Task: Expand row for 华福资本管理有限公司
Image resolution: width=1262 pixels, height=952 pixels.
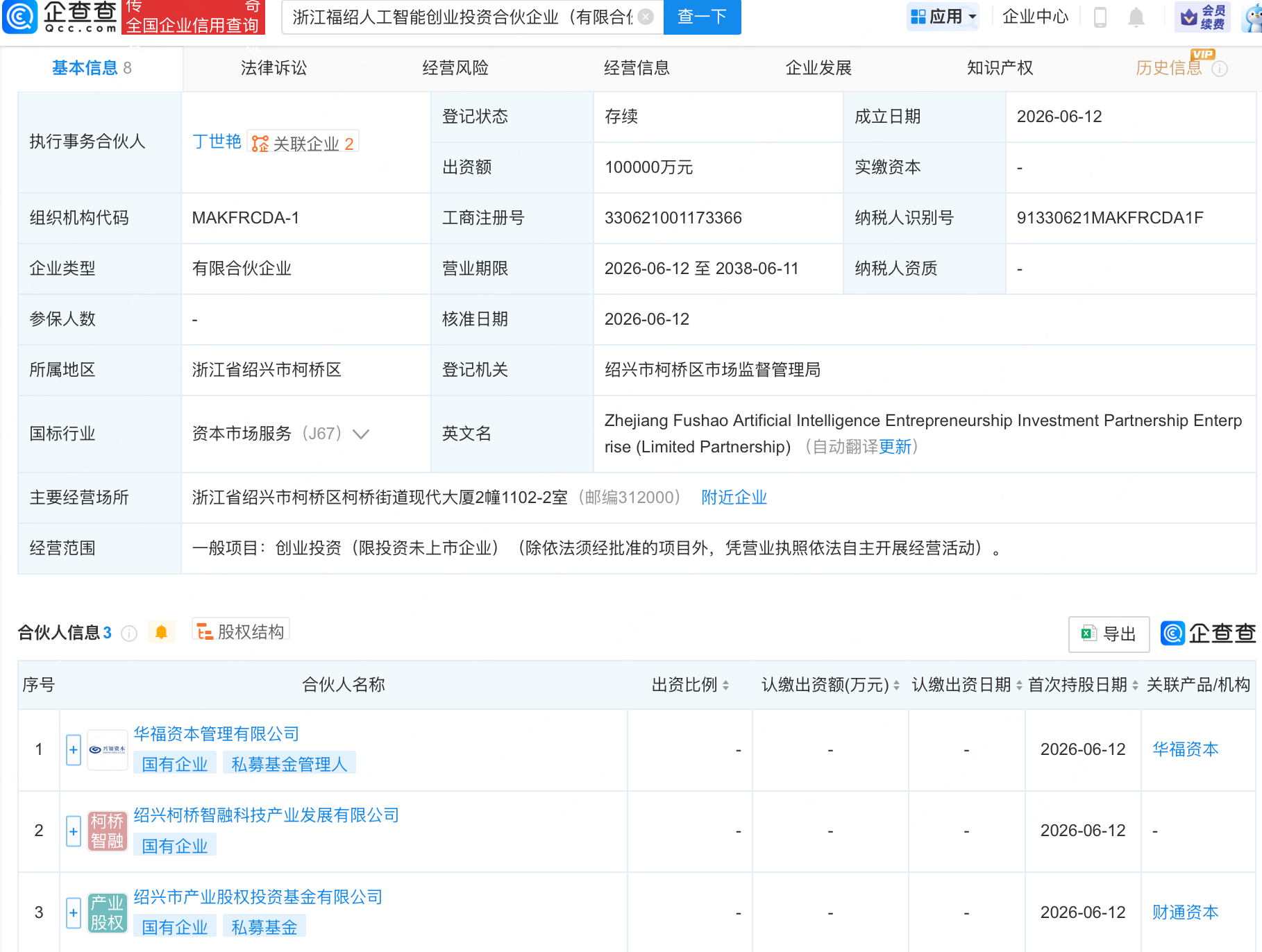Action: point(74,750)
